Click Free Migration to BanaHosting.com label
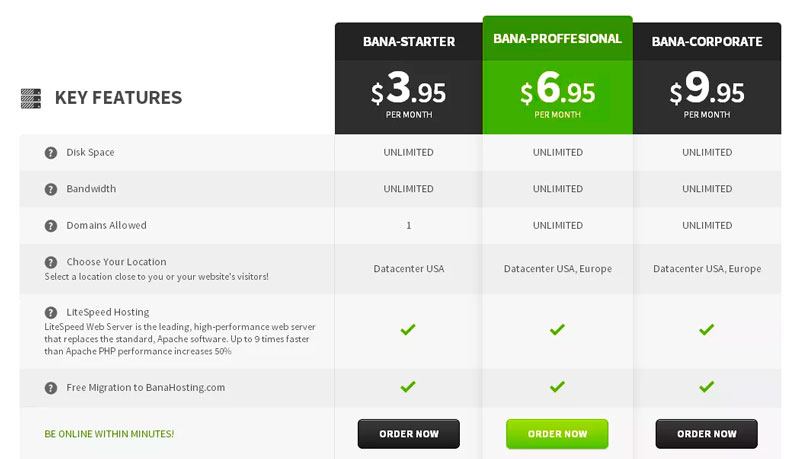 145,388
